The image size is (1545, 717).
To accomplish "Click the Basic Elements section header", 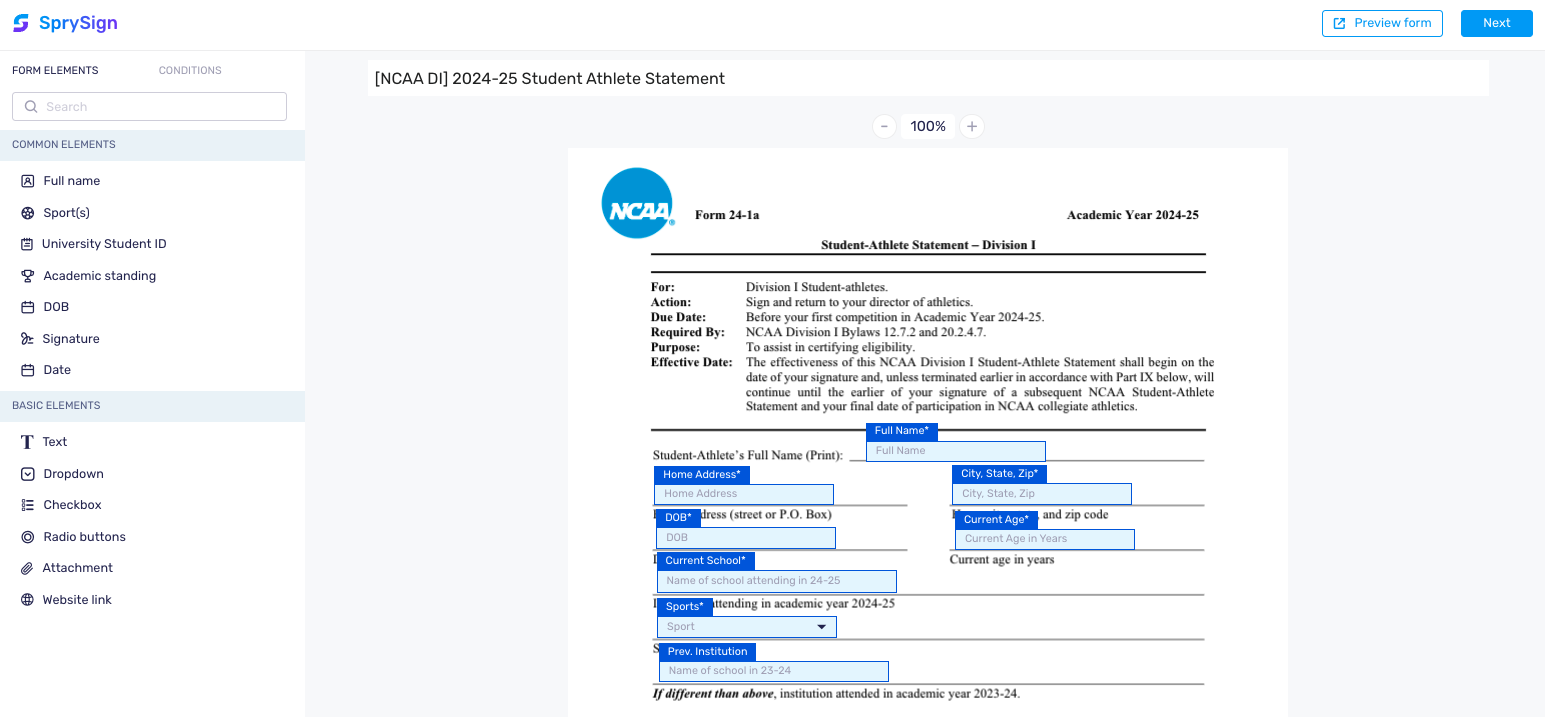I will click(152, 406).
